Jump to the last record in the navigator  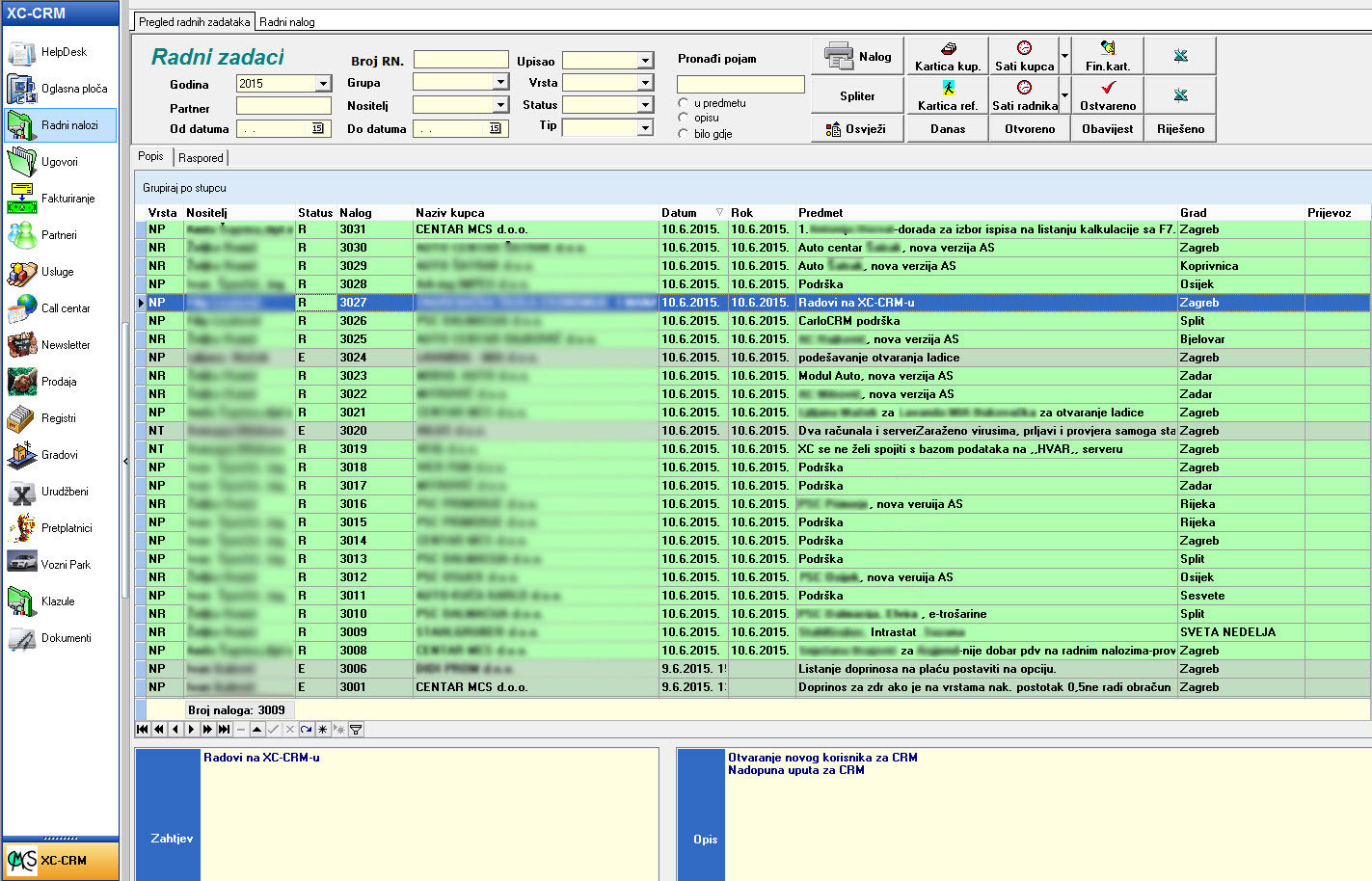click(225, 730)
